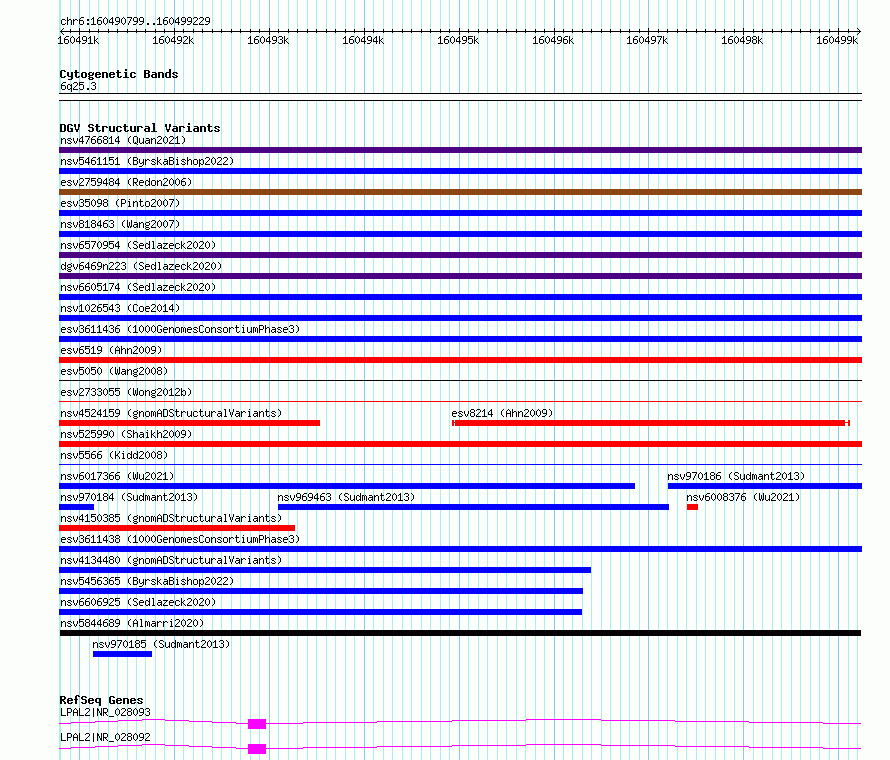This screenshot has height=760, width=890.
Task: Click the nsv1026543 (Coe2014) label
Action: 120,308
